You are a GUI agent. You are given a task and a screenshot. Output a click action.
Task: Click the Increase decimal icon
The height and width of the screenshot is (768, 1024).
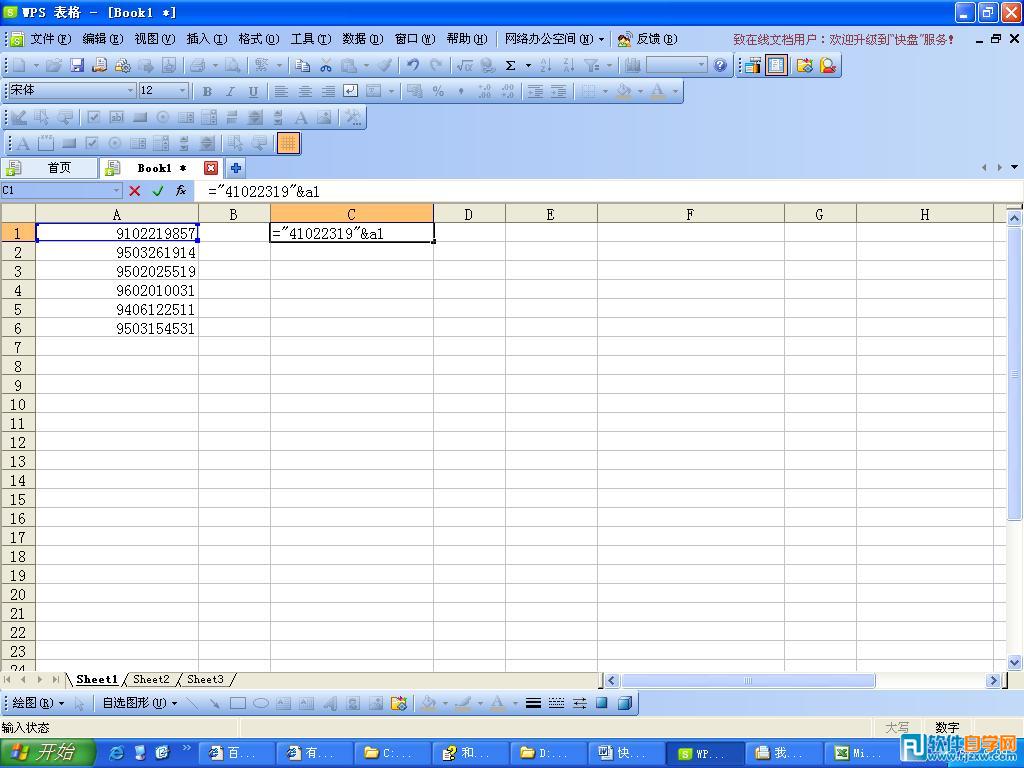tap(485, 91)
